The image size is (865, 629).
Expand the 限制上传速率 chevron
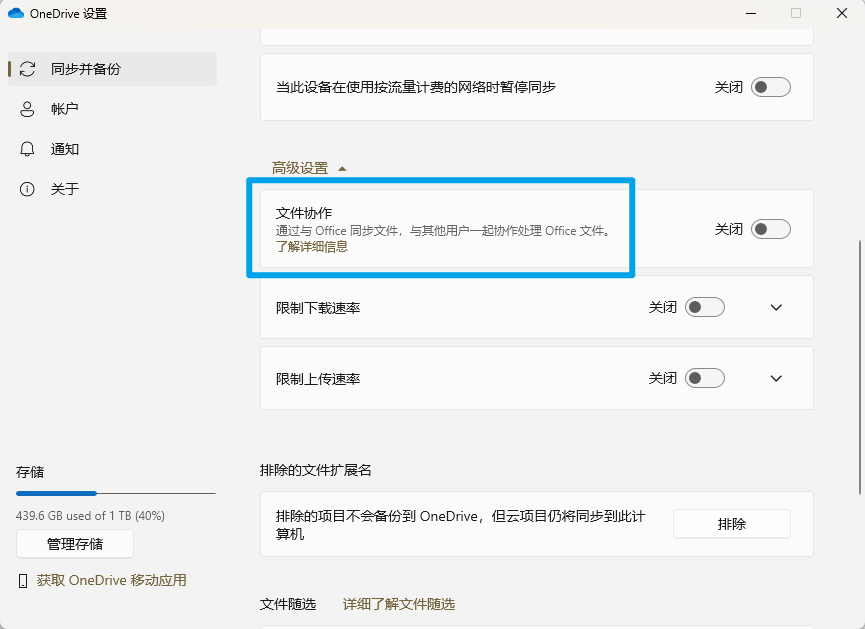[777, 378]
